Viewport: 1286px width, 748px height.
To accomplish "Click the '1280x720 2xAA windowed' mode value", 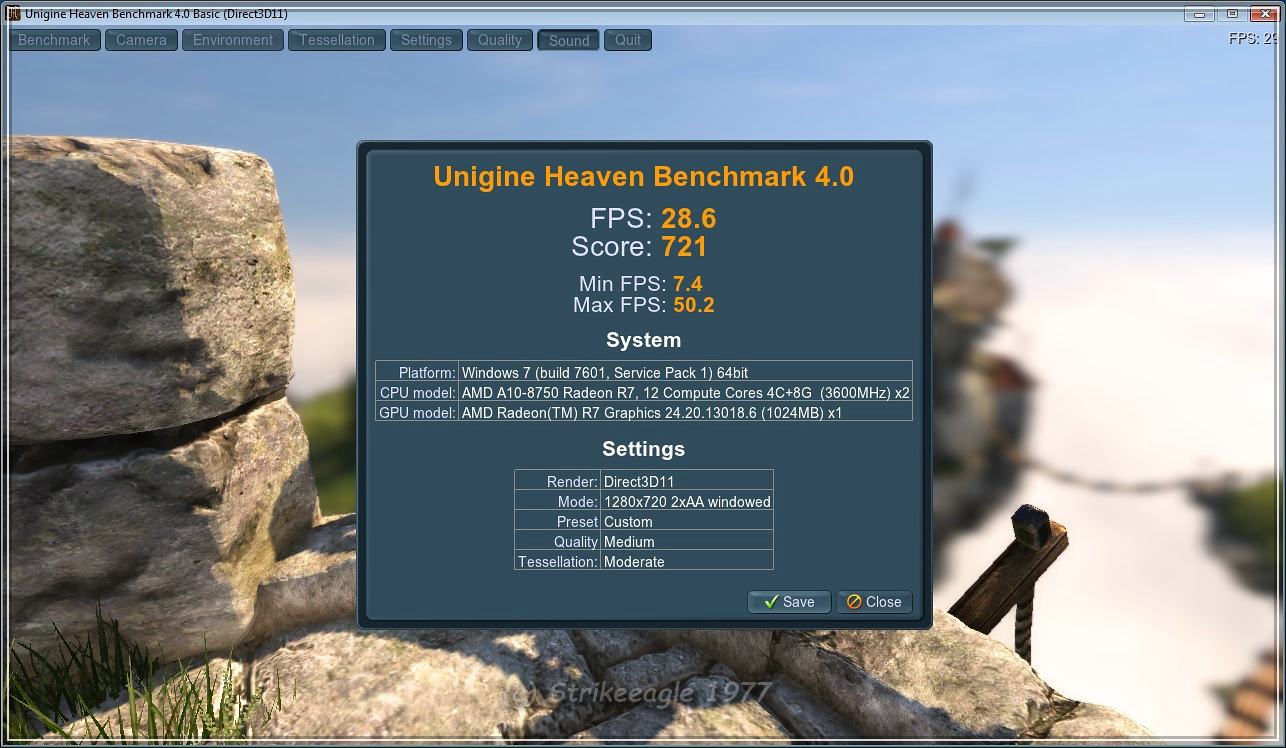I will pos(687,501).
